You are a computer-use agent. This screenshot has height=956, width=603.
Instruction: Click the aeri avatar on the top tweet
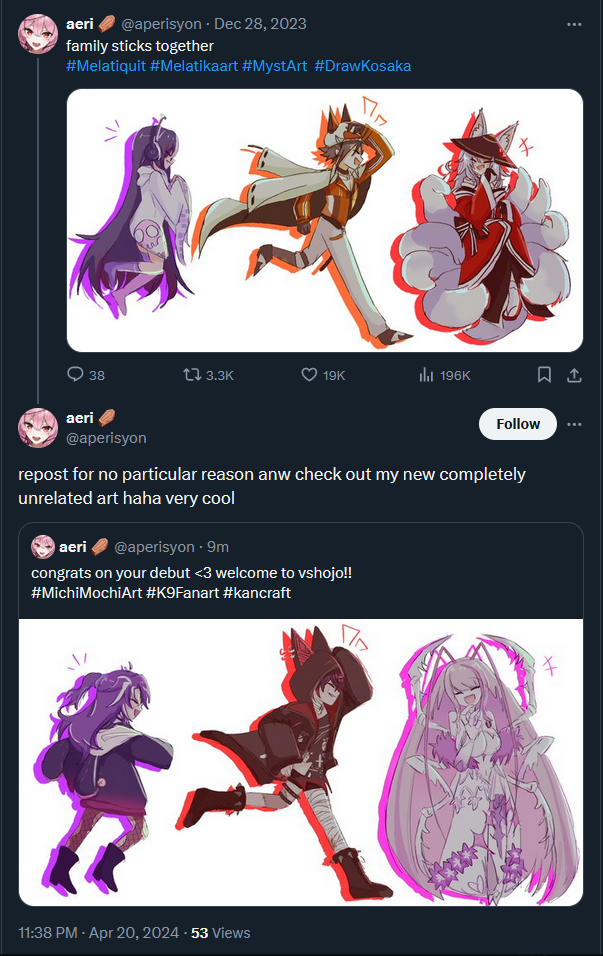pyautogui.click(x=38, y=34)
